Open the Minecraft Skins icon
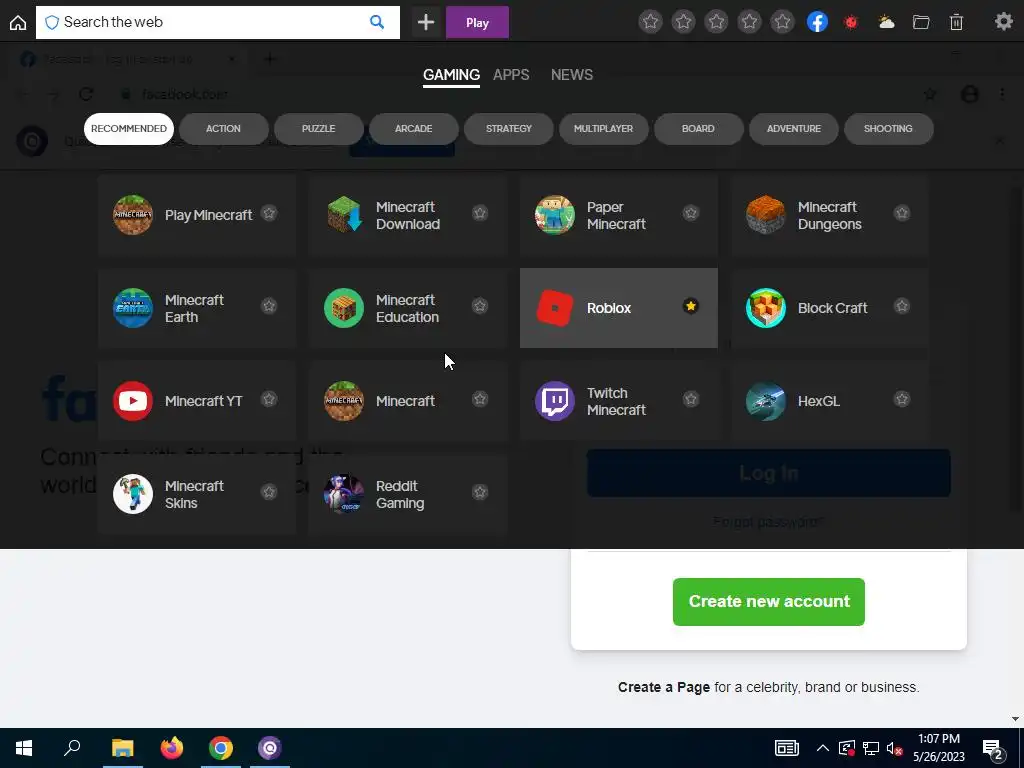Viewport: 1024px width, 768px height. pyautogui.click(x=133, y=494)
